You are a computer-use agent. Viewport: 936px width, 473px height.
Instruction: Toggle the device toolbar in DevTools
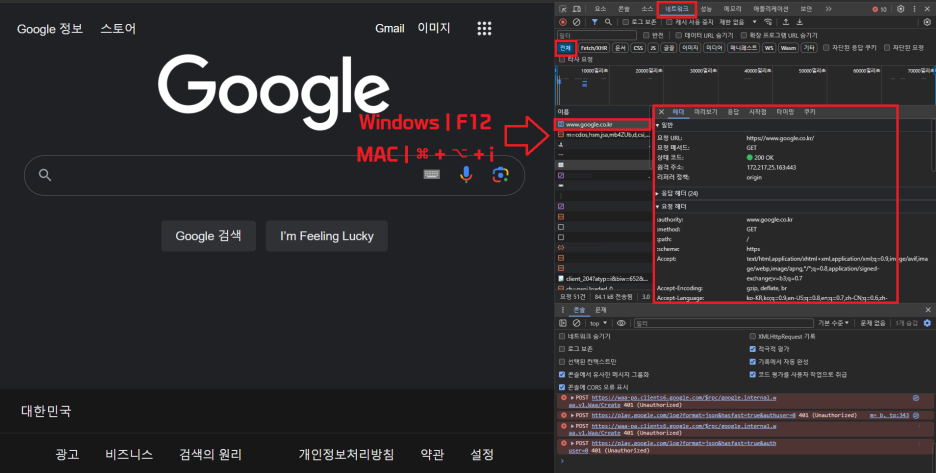point(577,9)
